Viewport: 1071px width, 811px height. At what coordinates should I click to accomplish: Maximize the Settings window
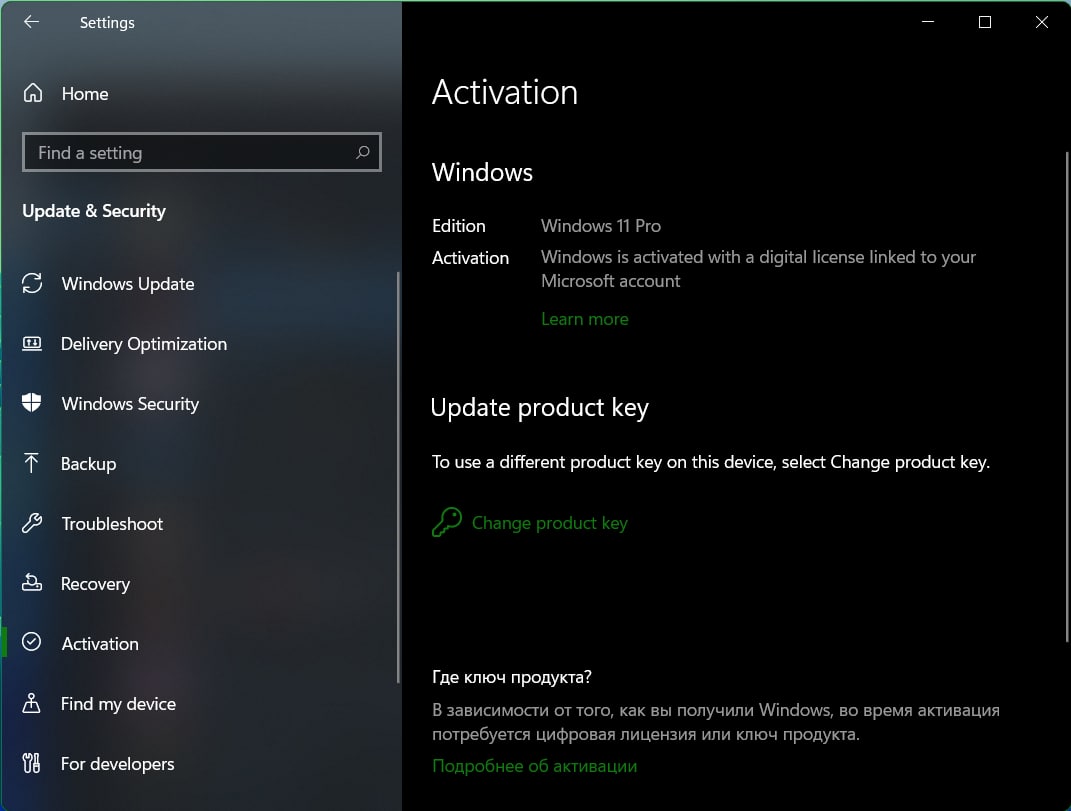point(985,22)
